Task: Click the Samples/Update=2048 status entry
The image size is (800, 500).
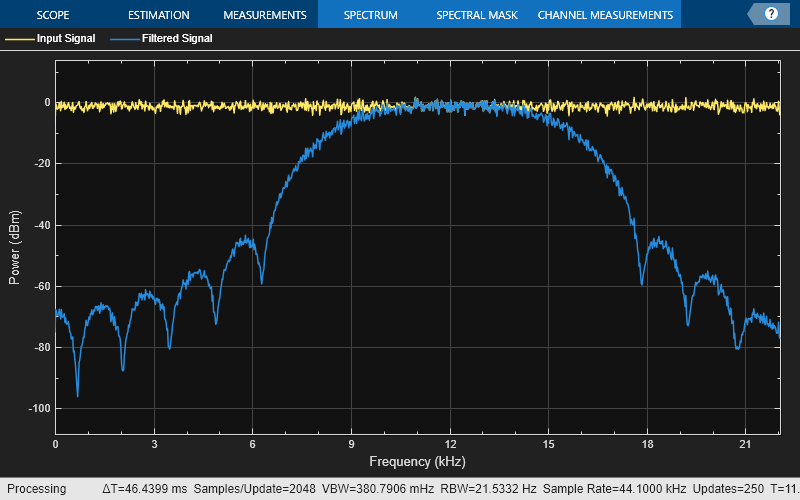Action: (254, 489)
